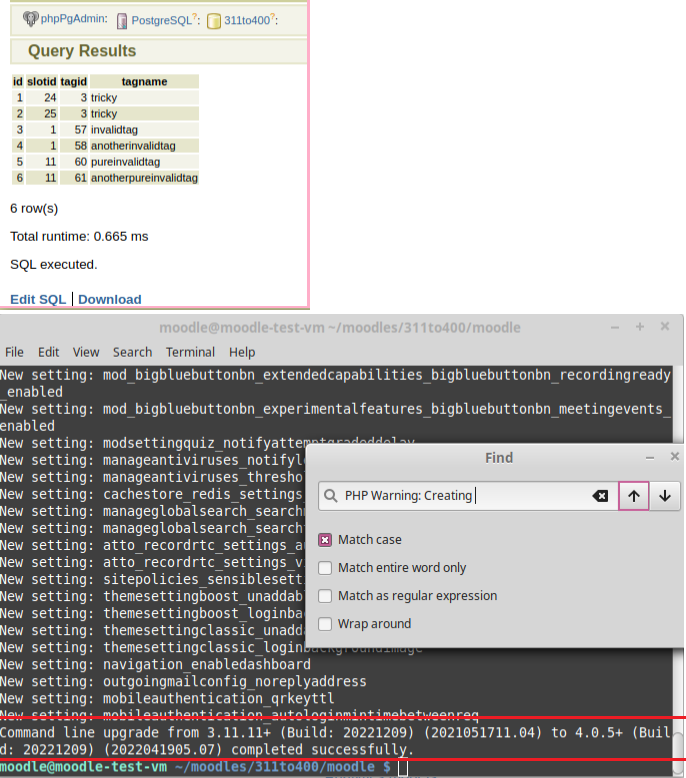Click the tagid 60 cell
The image size is (686, 778).
pos(73,162)
